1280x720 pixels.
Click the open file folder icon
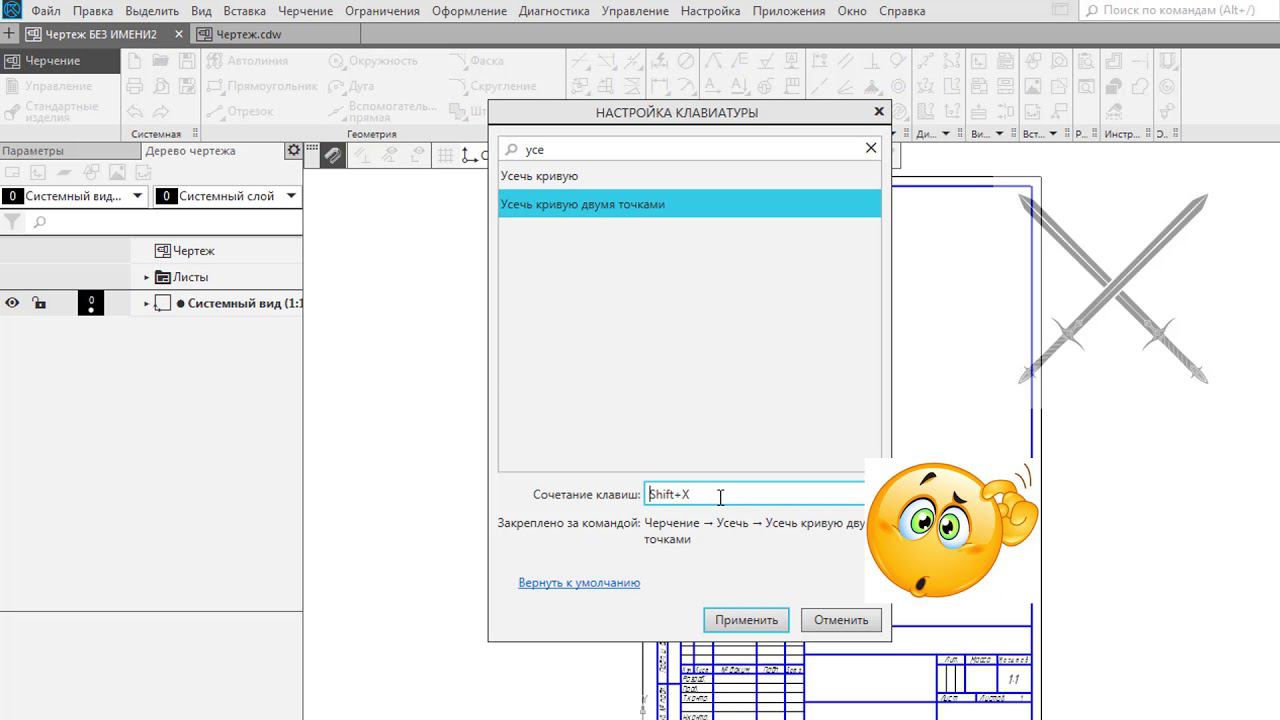point(160,61)
